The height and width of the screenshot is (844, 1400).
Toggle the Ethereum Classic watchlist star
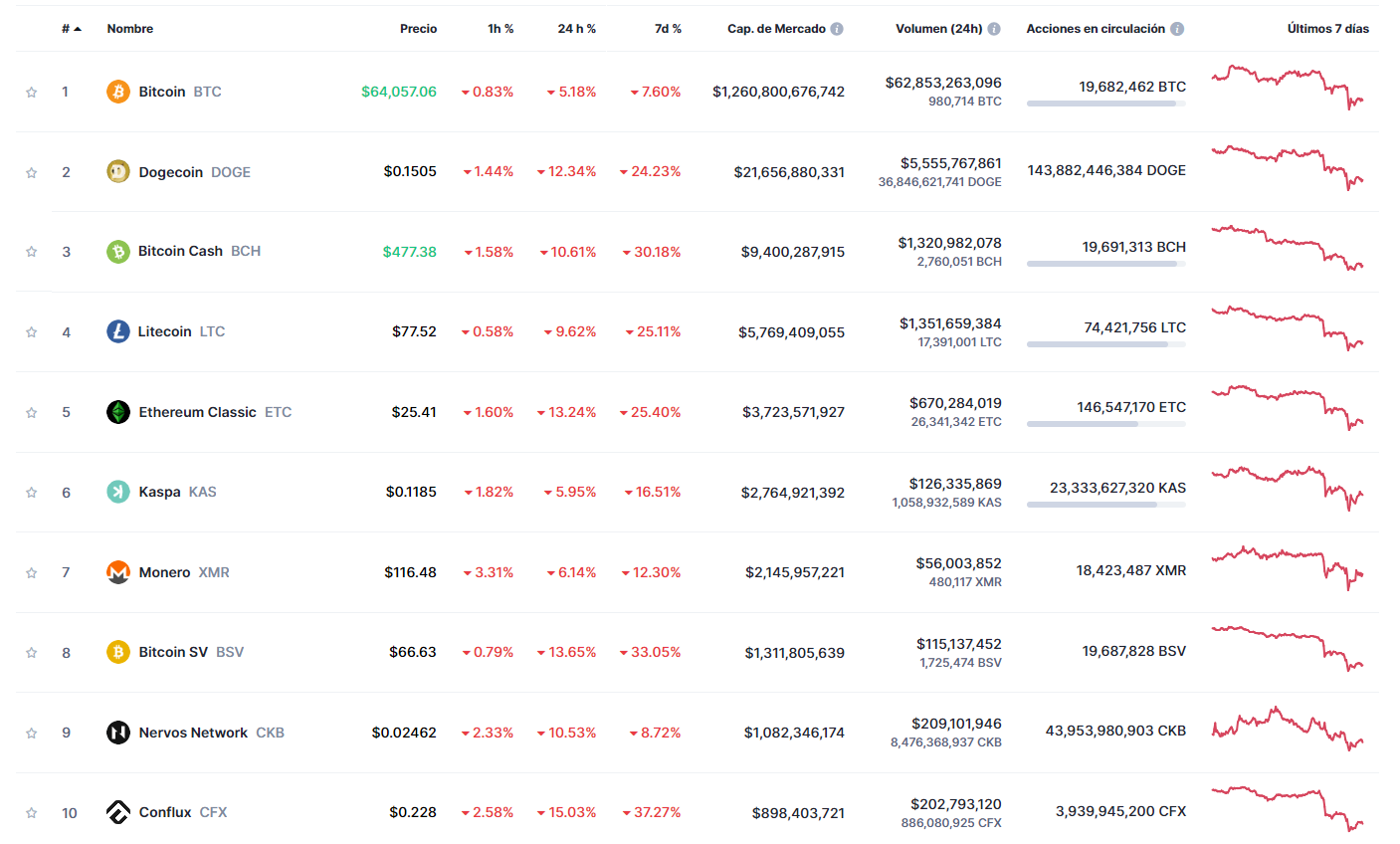[31, 412]
